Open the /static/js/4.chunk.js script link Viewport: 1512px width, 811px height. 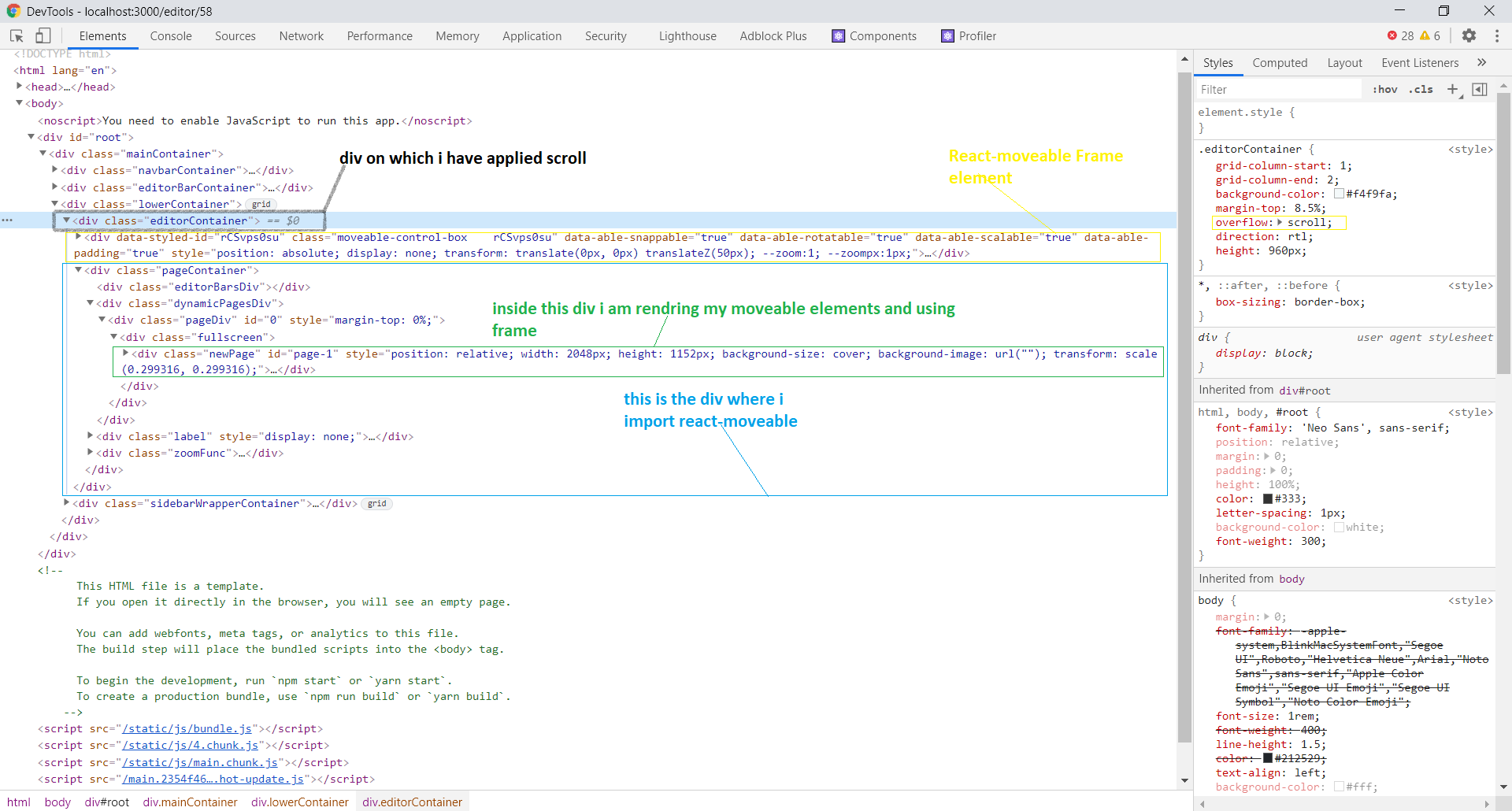[191, 746]
